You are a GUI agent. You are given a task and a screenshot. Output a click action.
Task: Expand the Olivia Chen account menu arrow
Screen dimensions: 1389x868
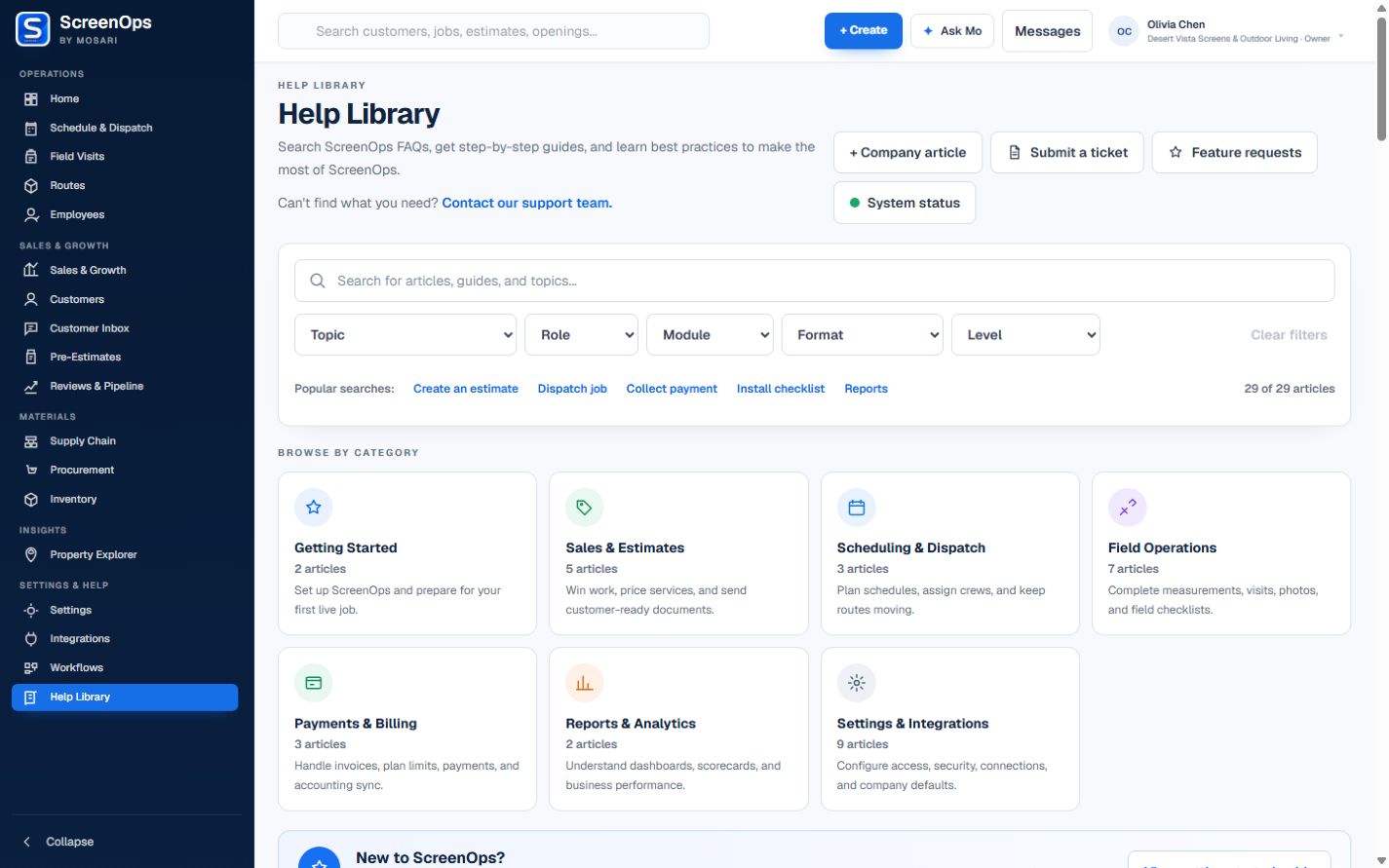click(x=1341, y=36)
